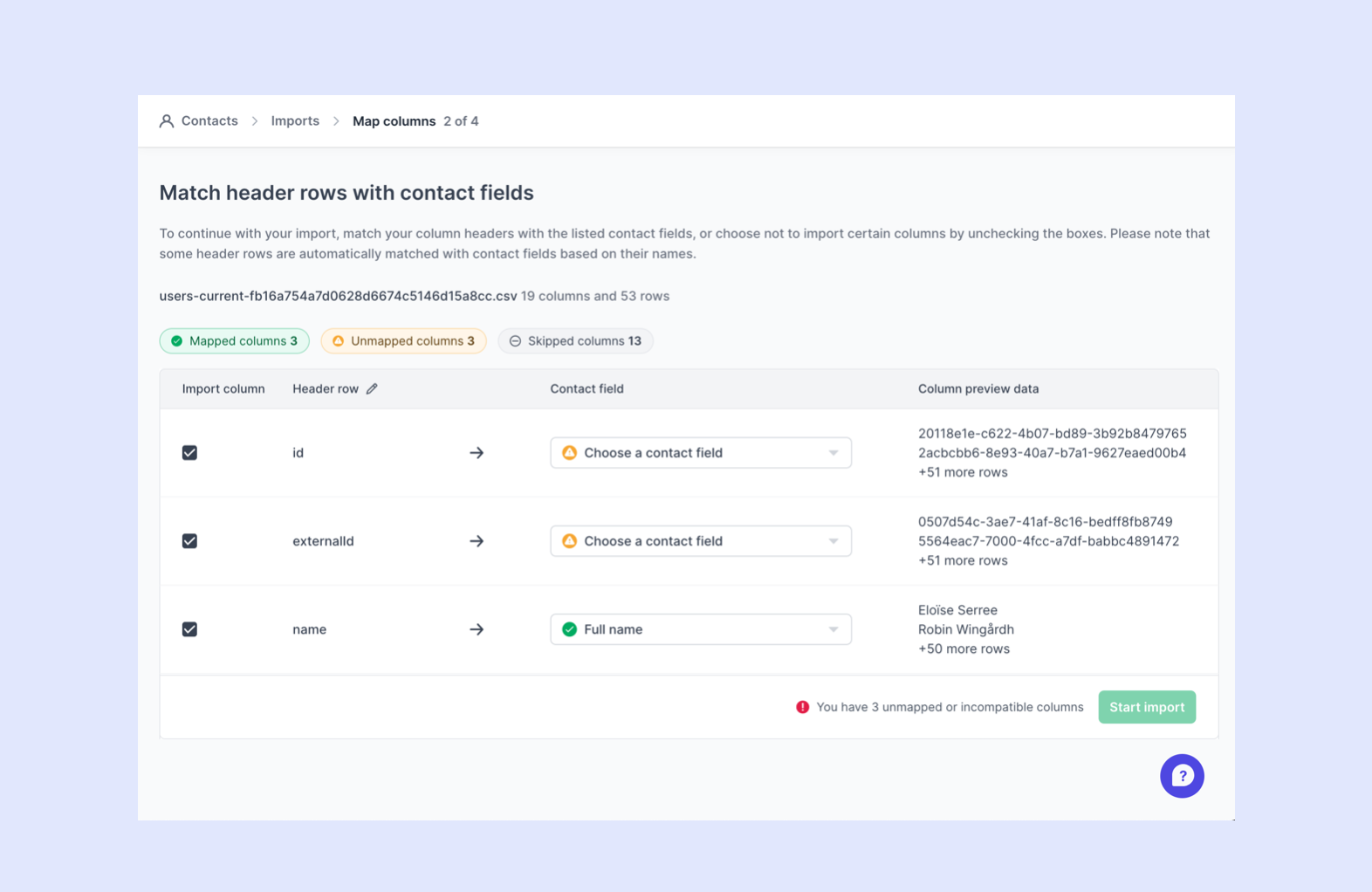
Task: Click the Contacts person icon in breadcrumb
Action: point(166,121)
